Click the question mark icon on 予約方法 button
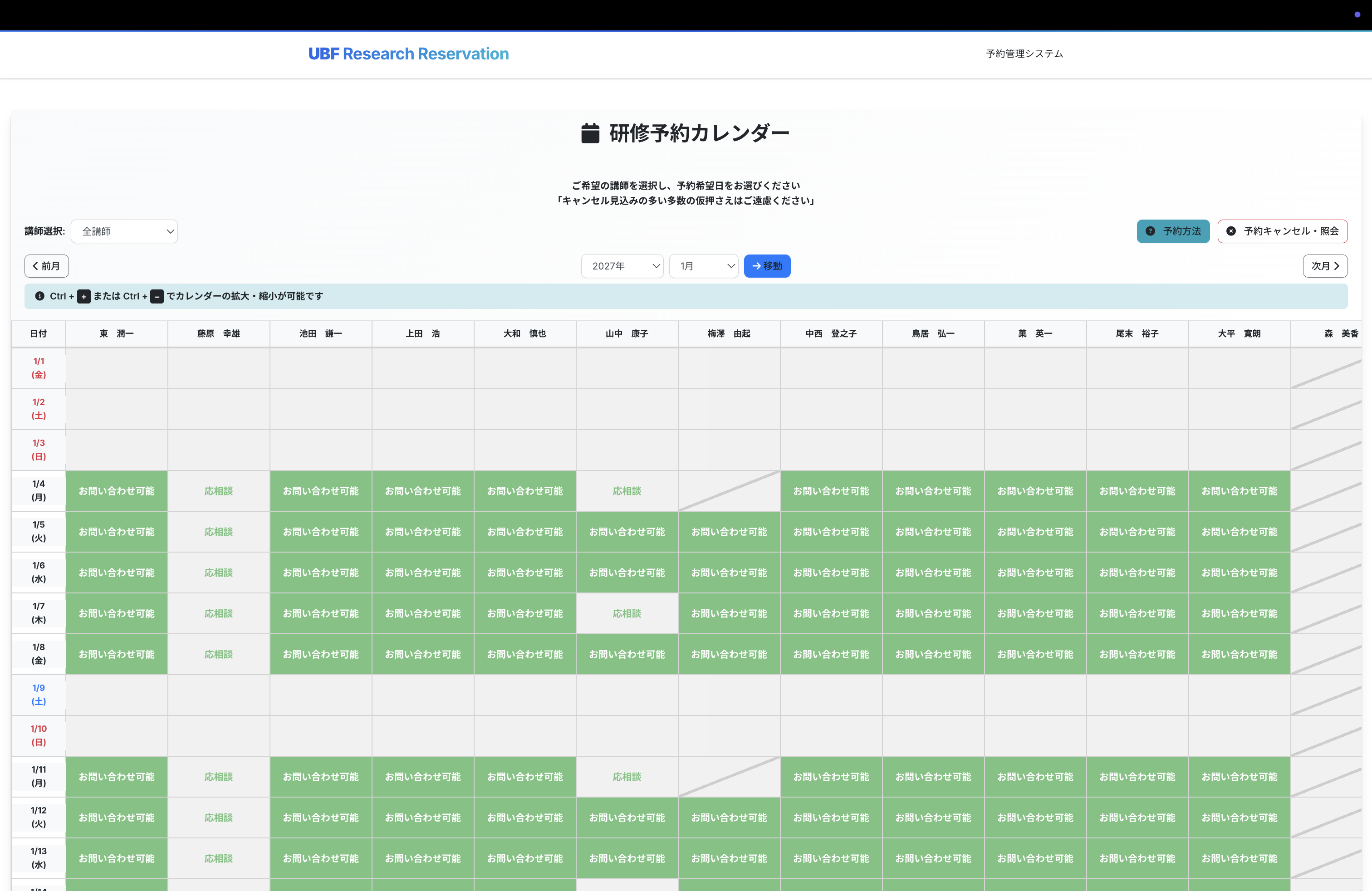This screenshot has height=891, width=1372. click(x=1151, y=231)
